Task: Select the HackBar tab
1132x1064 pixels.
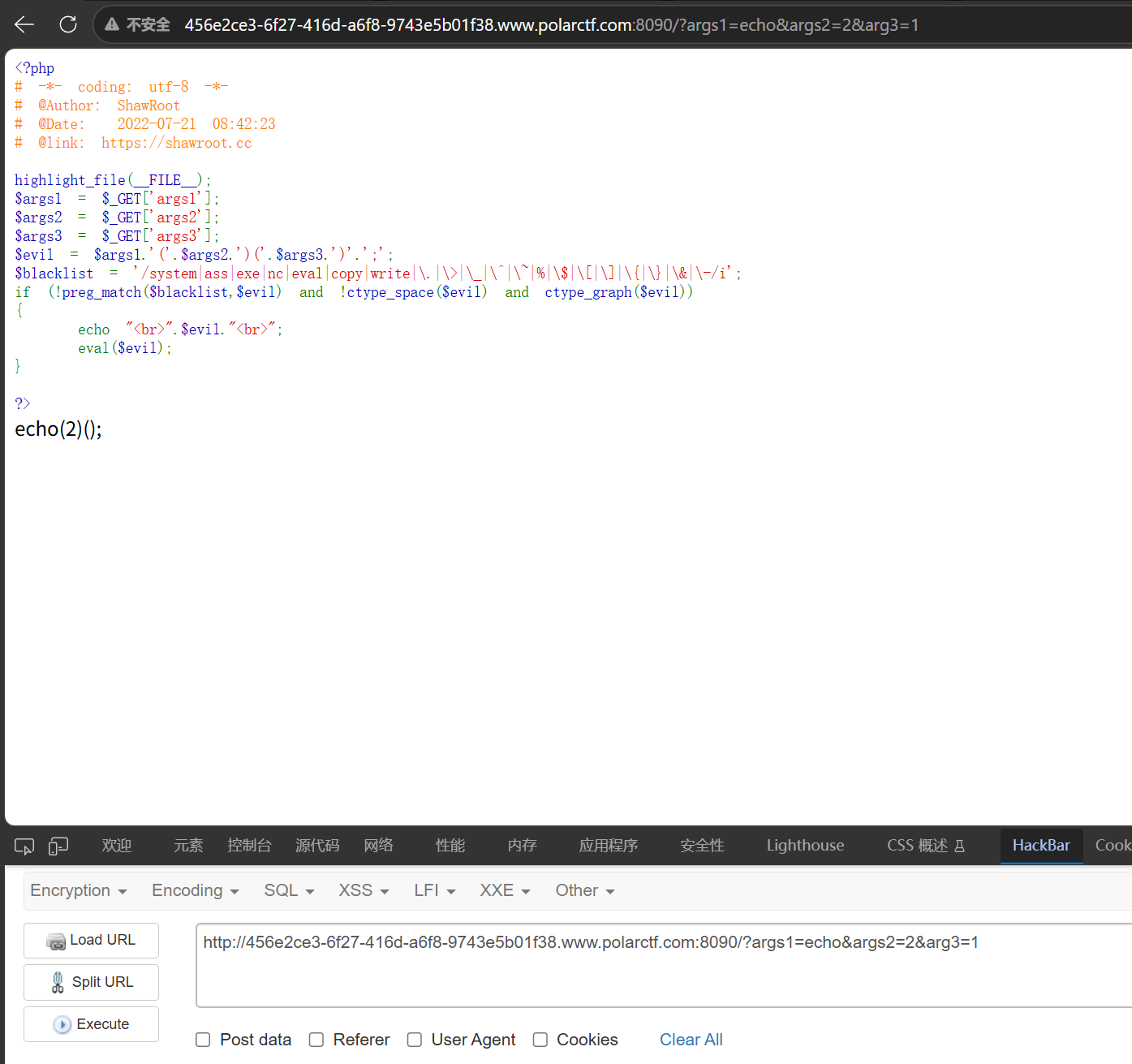Action: pos(1041,846)
